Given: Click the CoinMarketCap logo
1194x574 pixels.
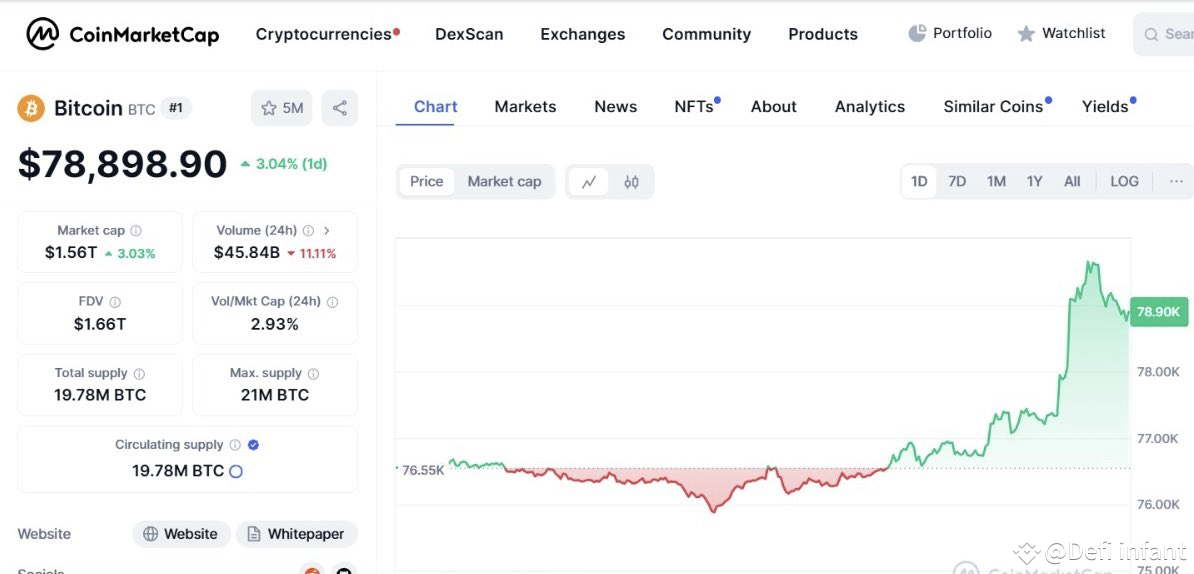Looking at the screenshot, I should pos(123,34).
